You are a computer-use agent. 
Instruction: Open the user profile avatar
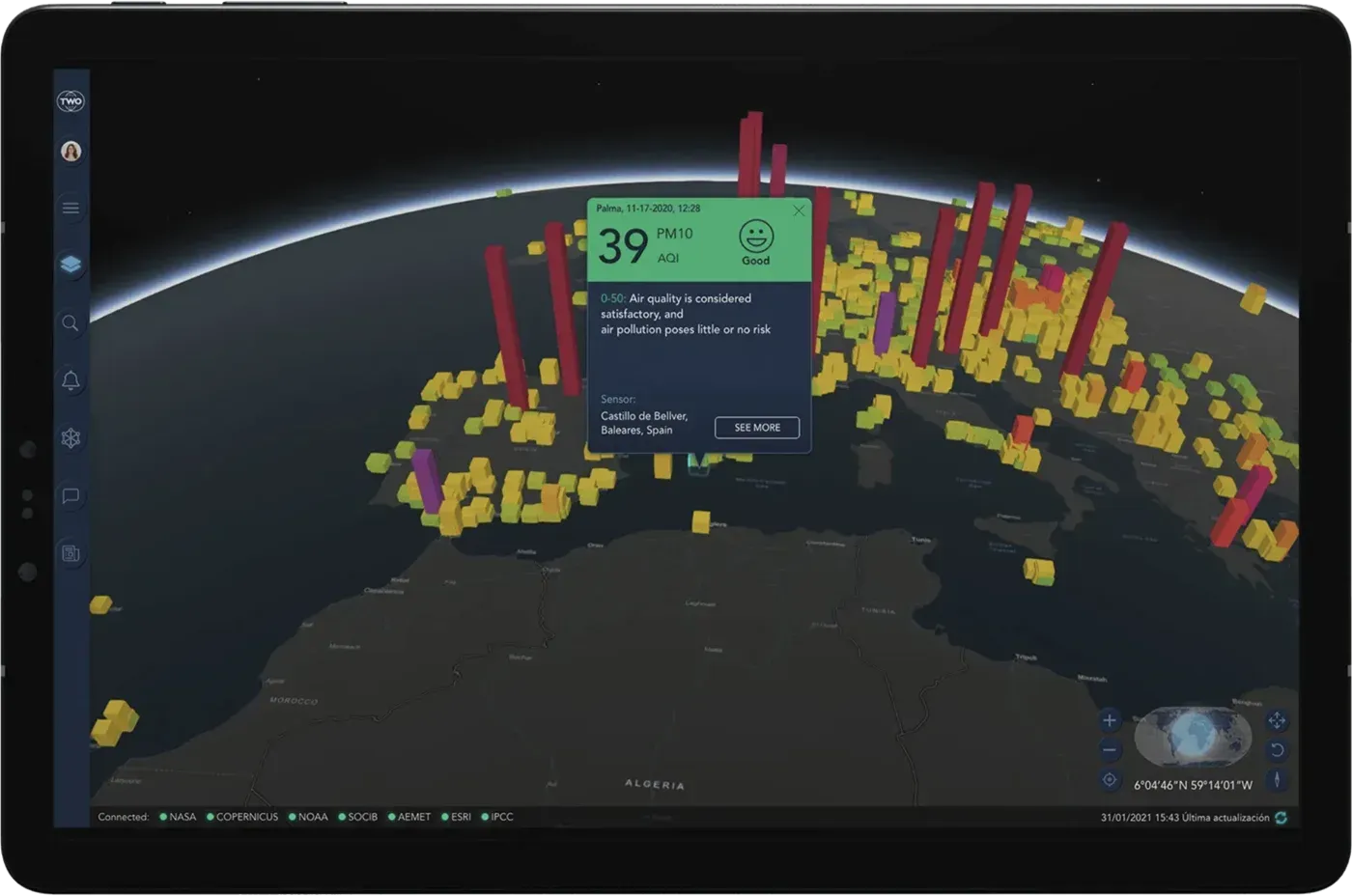click(70, 152)
